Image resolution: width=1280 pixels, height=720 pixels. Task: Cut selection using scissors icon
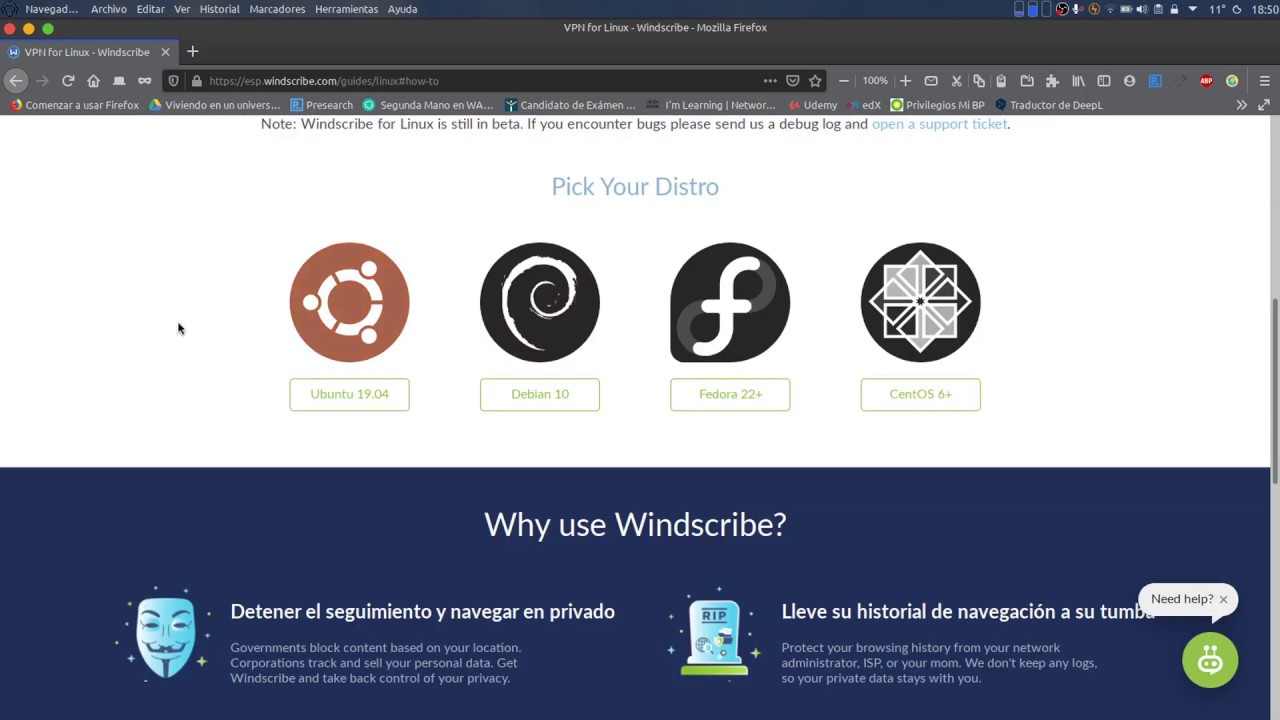click(x=956, y=81)
